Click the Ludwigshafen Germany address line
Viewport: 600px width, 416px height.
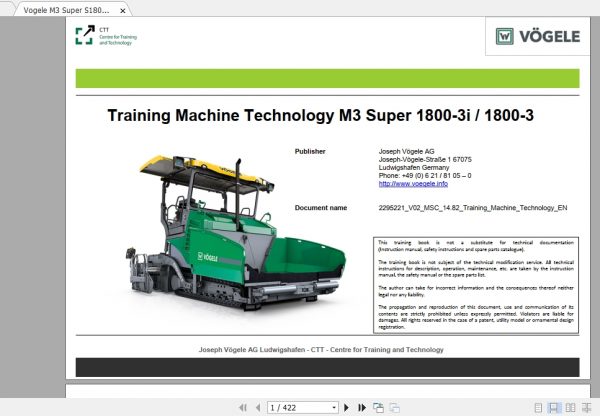[414, 168]
